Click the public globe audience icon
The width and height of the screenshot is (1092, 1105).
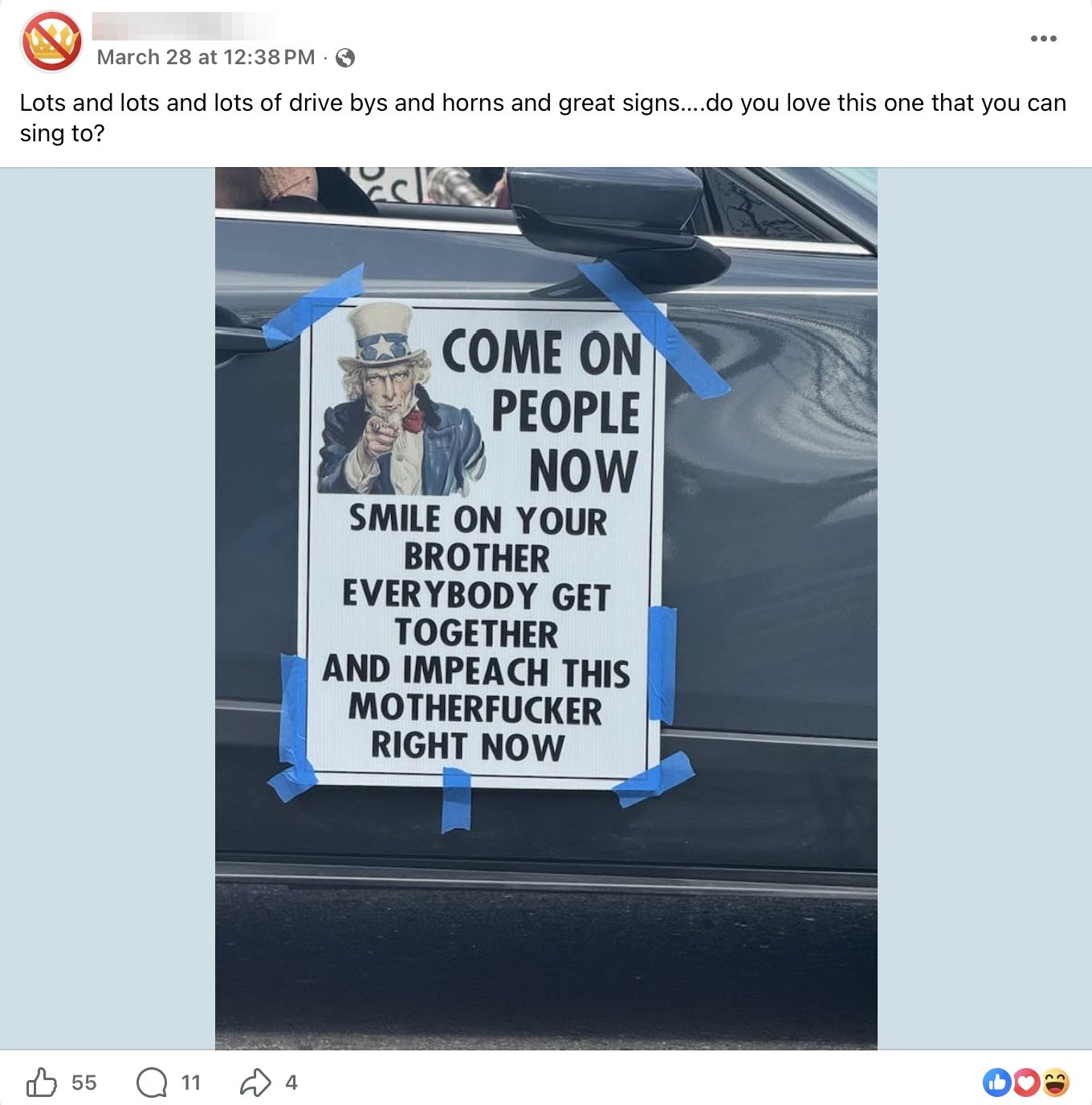(345, 58)
